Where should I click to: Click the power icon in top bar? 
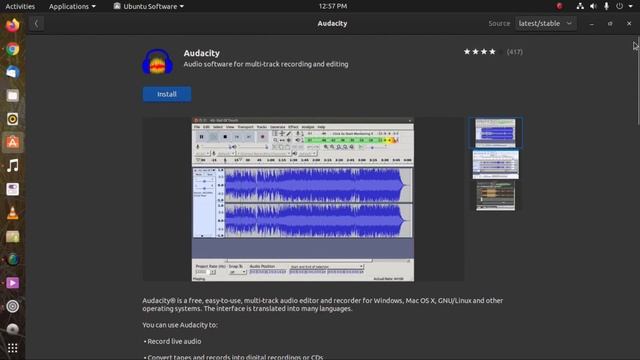620,6
